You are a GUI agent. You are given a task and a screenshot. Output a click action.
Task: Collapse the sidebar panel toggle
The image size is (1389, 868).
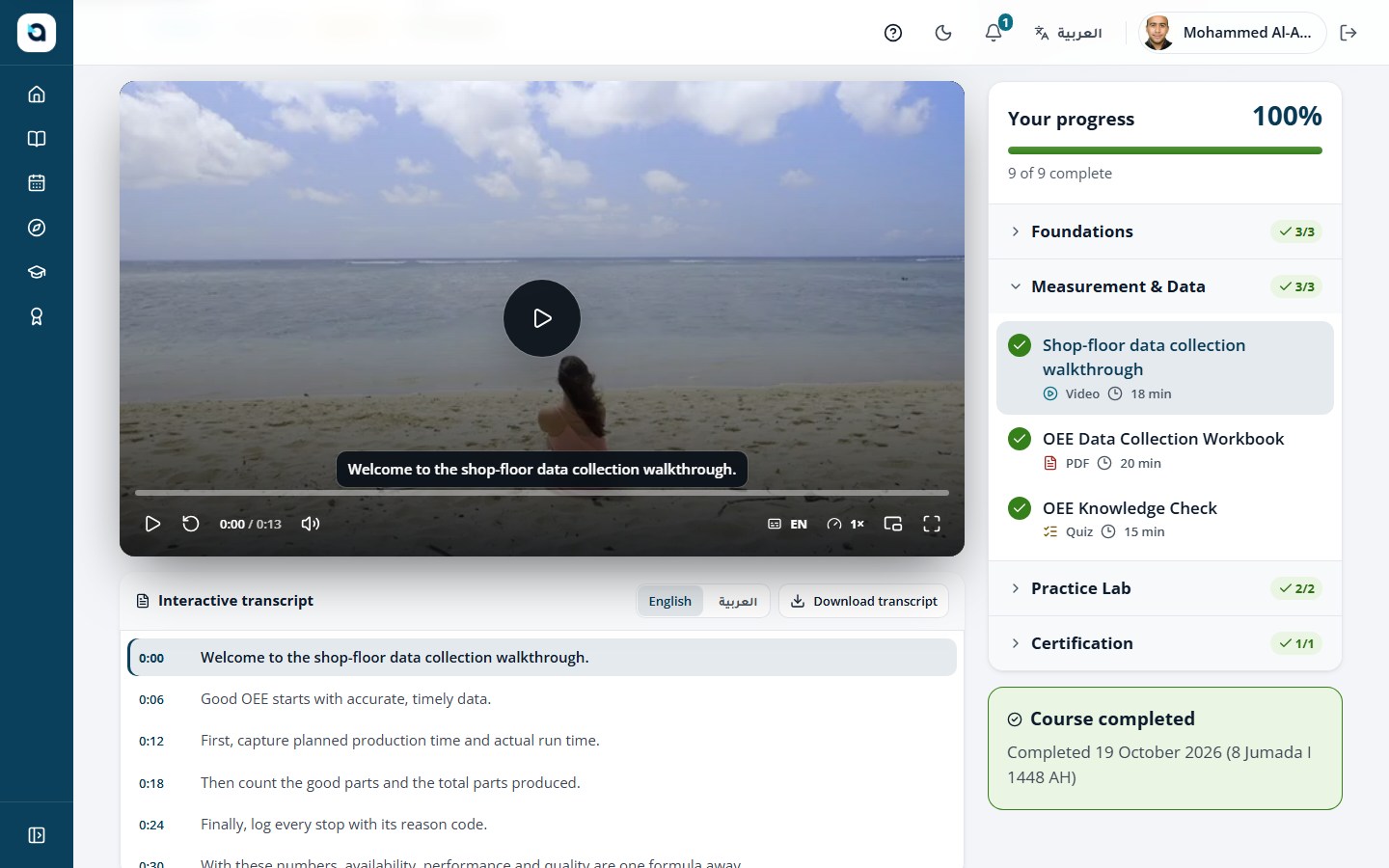(x=37, y=835)
